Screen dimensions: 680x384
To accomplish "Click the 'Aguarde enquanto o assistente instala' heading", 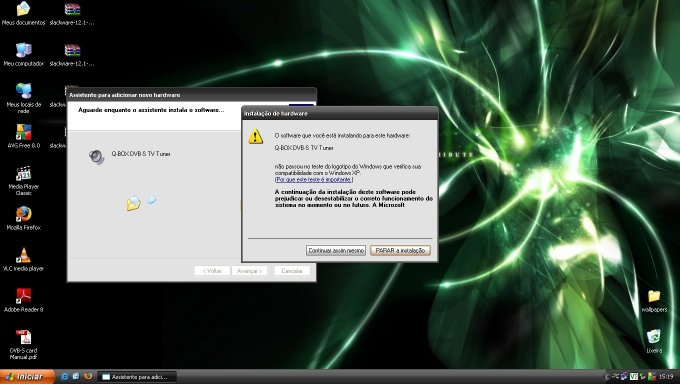I will tap(151, 110).
